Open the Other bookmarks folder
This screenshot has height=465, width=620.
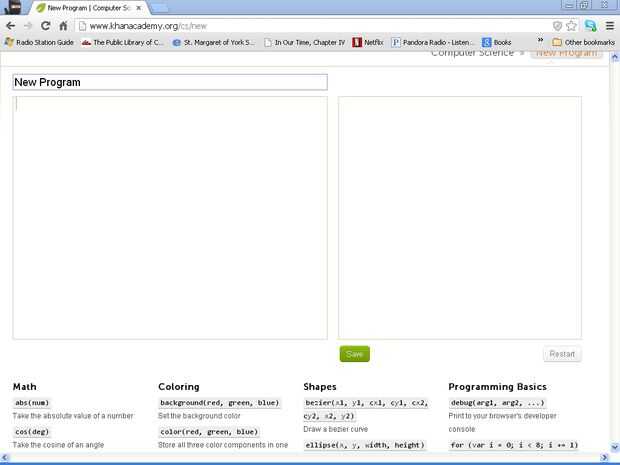pyautogui.click(x=584, y=42)
